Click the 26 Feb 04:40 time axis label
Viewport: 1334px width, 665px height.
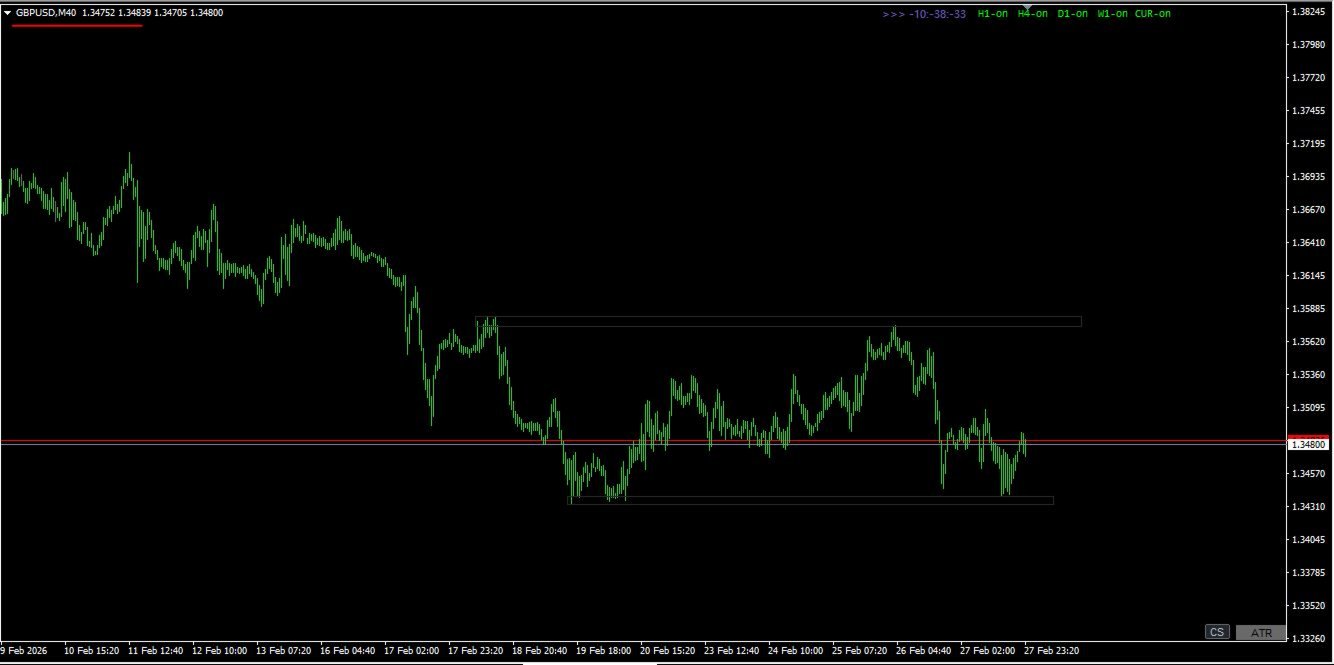pos(923,650)
